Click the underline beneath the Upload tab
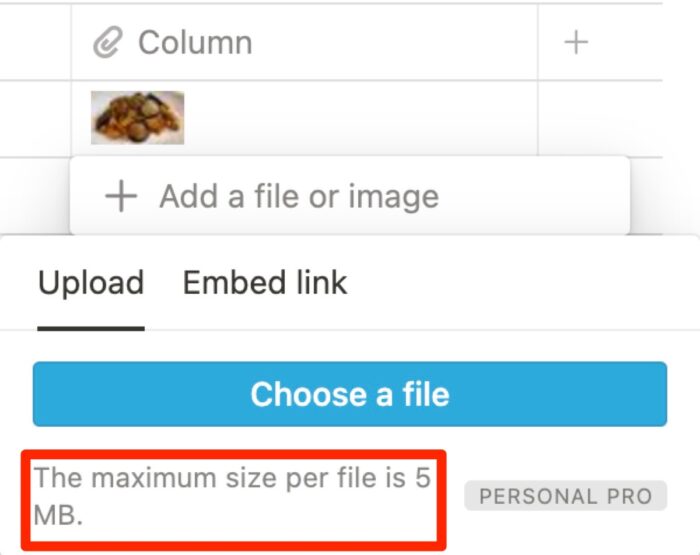Viewport: 700px width, 555px height. coord(91,327)
